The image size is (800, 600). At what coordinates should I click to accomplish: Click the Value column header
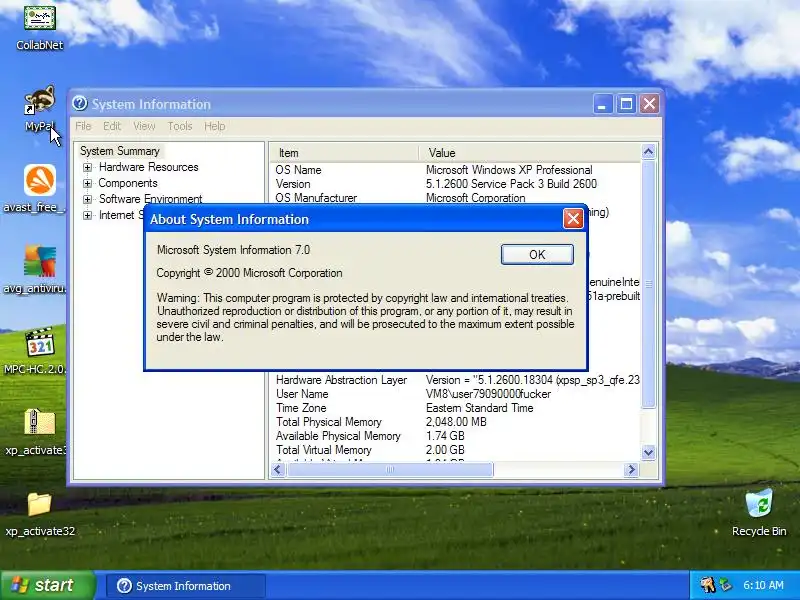pyautogui.click(x=530, y=153)
